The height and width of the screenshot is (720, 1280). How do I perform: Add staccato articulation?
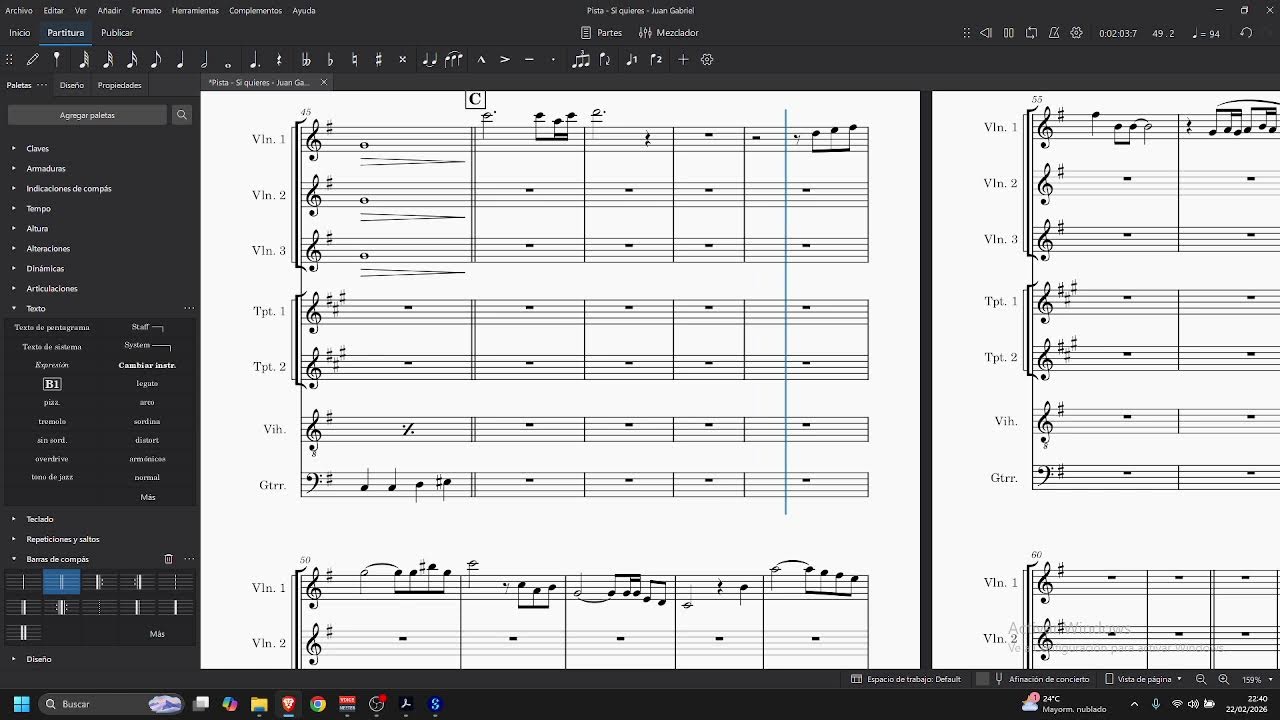(553, 60)
